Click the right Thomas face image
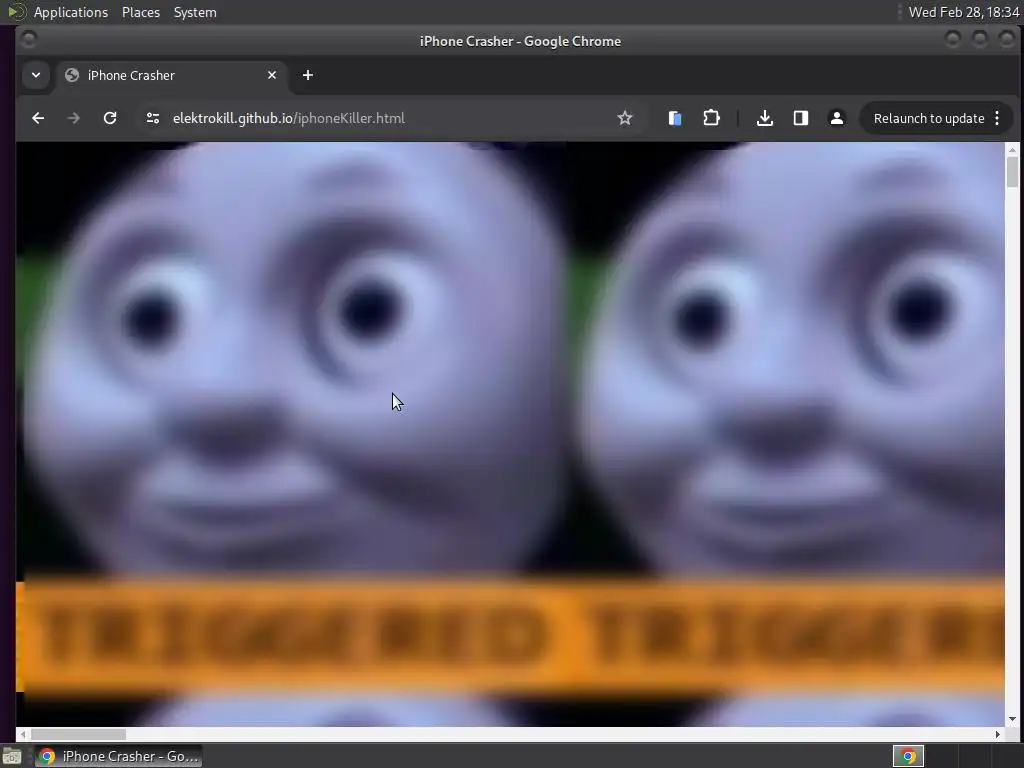The width and height of the screenshot is (1024, 768). [x=786, y=418]
